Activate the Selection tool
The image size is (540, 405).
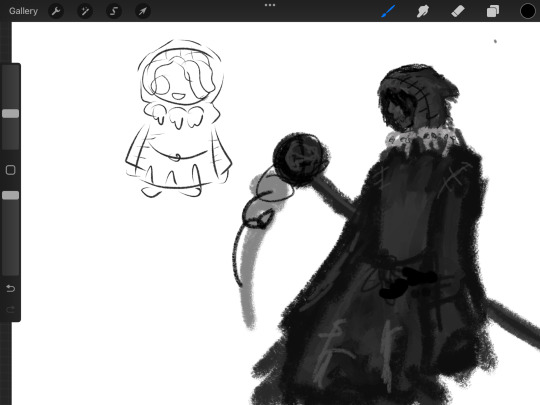pos(114,11)
